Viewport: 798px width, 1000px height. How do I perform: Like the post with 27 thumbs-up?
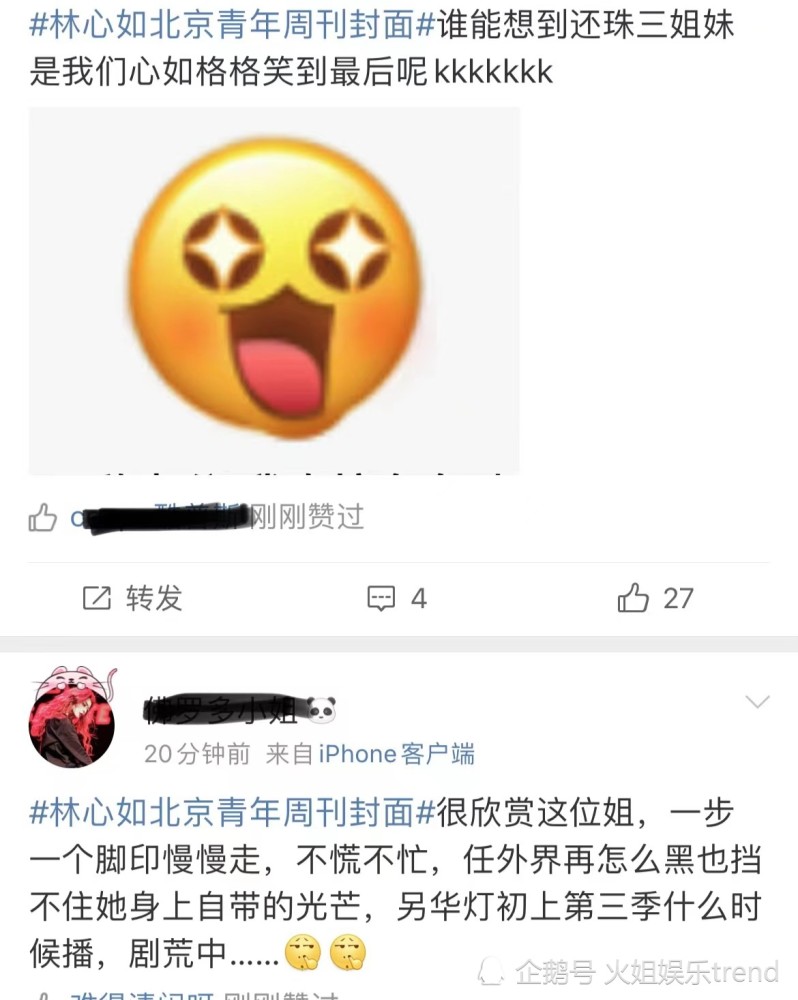click(x=633, y=598)
